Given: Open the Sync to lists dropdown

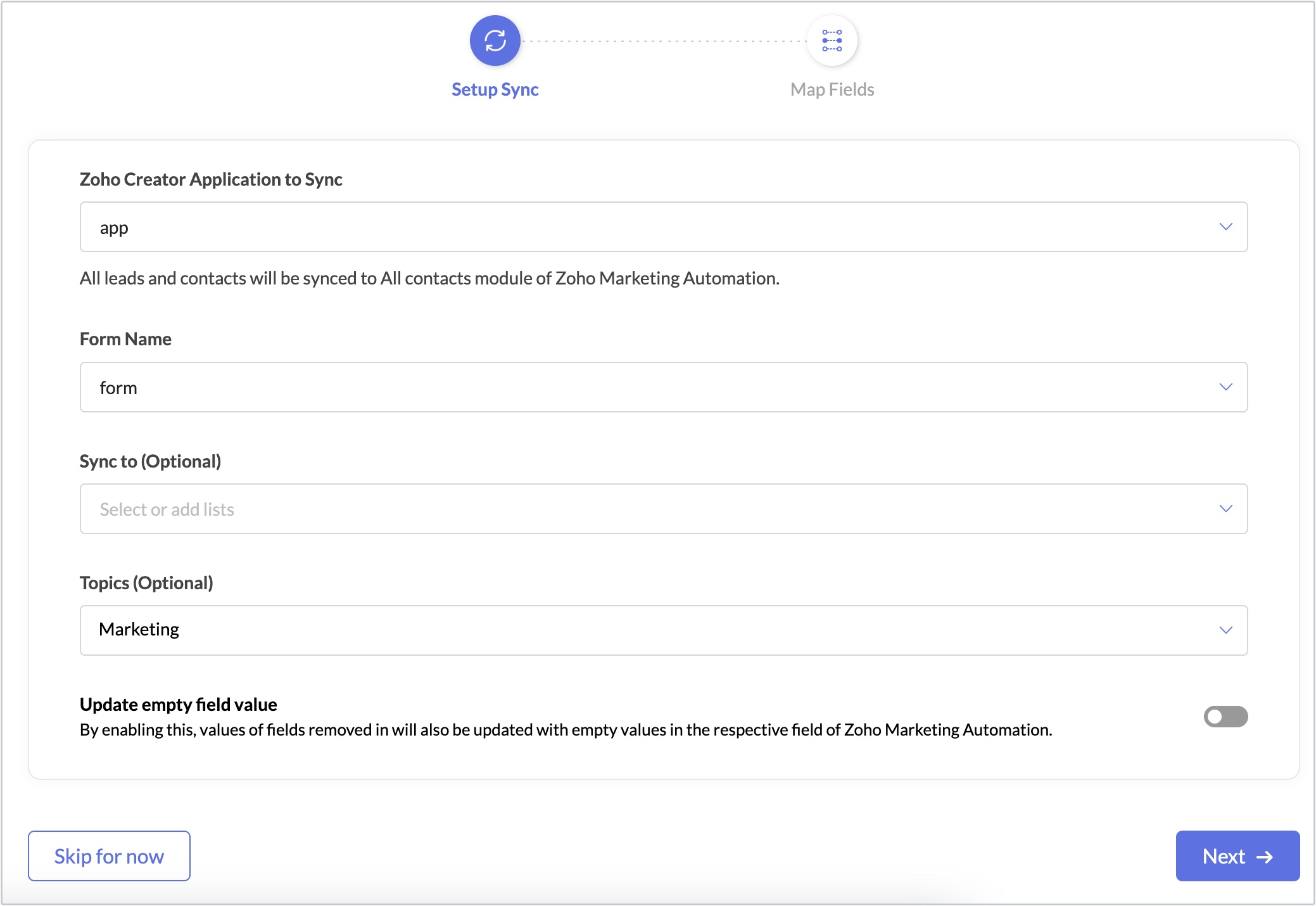Looking at the screenshot, I should pos(664,509).
